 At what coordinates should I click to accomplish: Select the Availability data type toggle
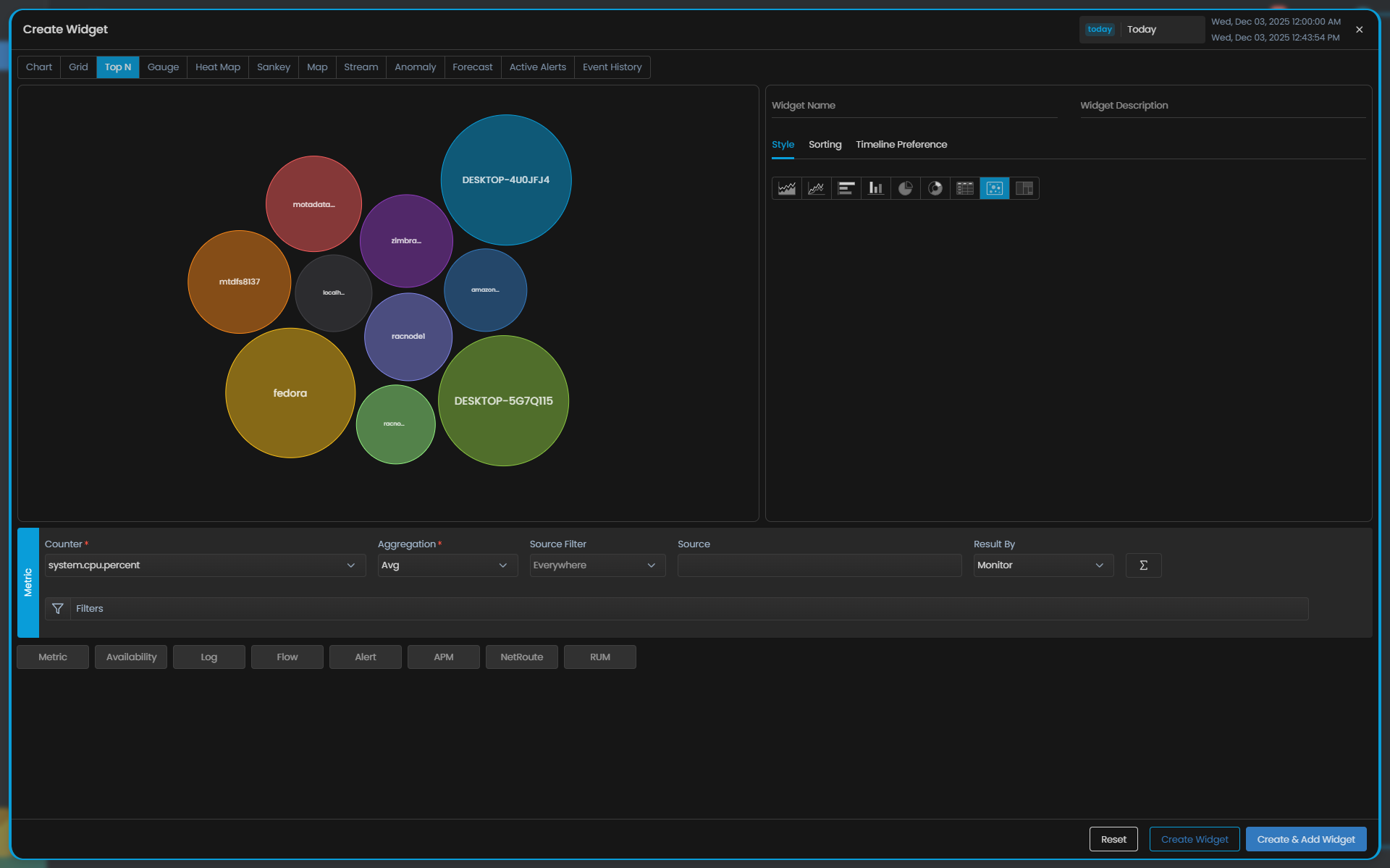[131, 657]
